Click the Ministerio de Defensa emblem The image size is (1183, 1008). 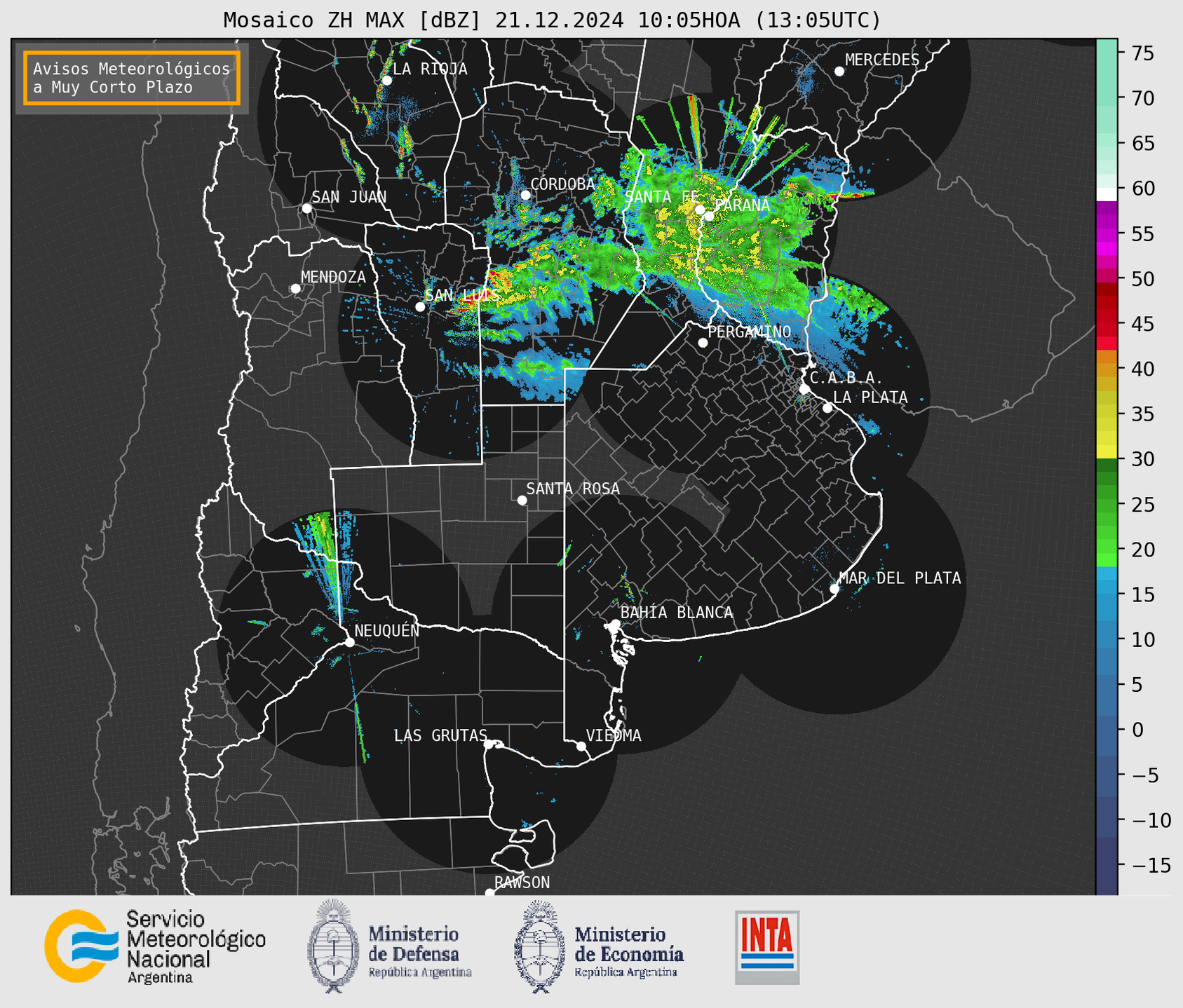click(x=332, y=946)
